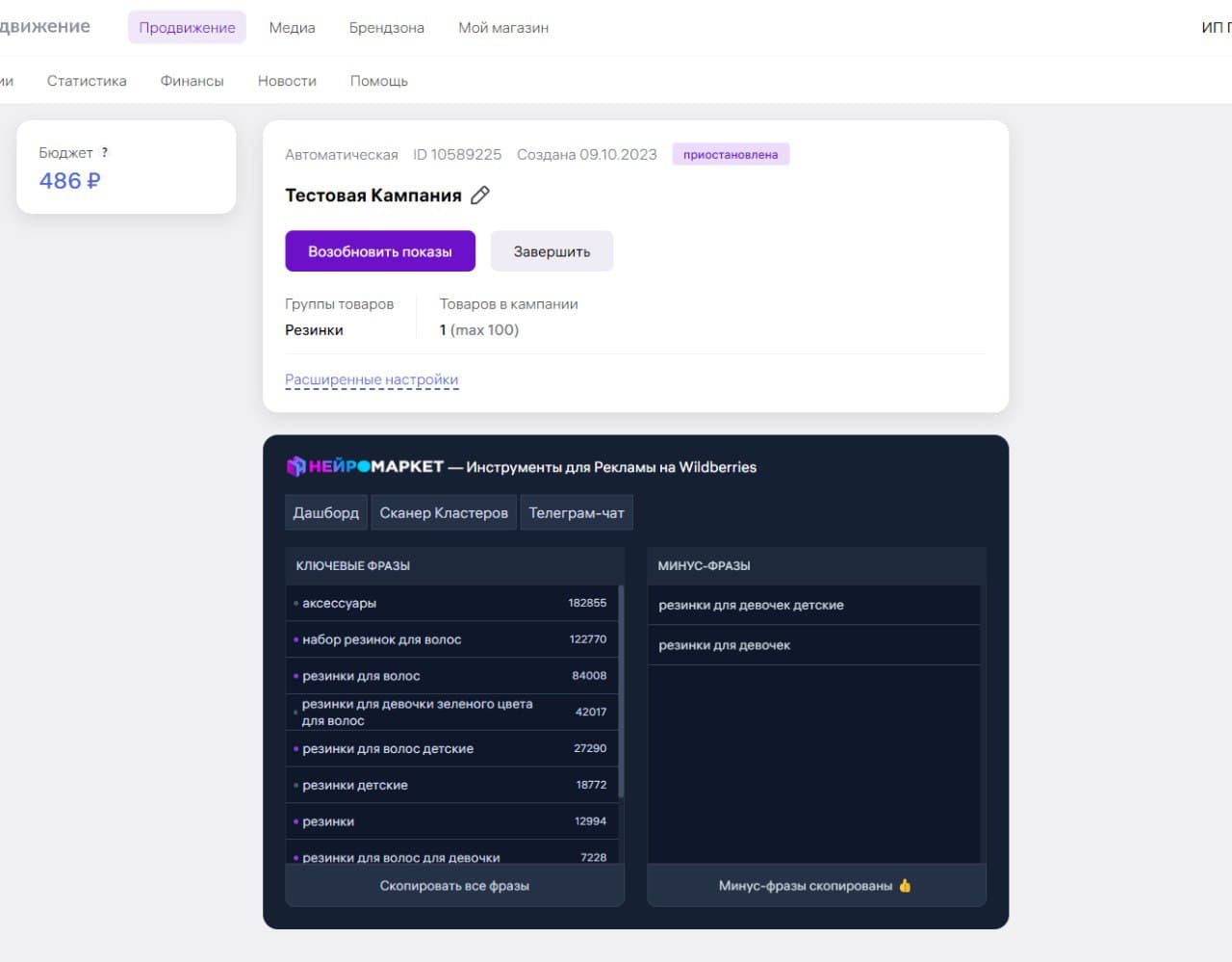Screen dimensions: 1232x962
Task: Click the Нейромаркет logo icon
Action: (296, 467)
